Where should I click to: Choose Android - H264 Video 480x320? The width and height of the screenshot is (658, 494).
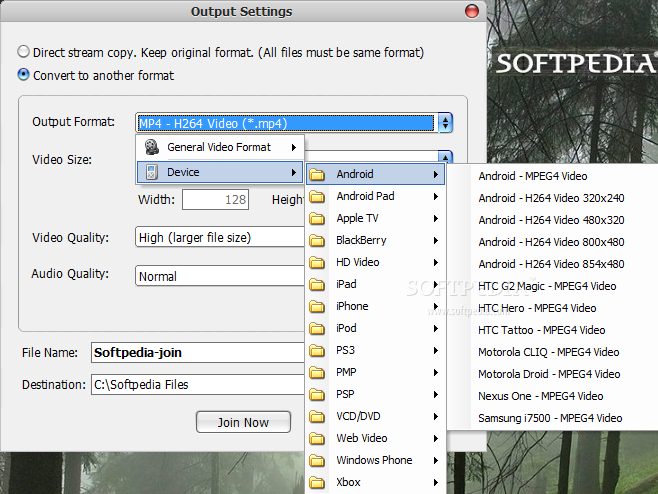click(x=551, y=220)
